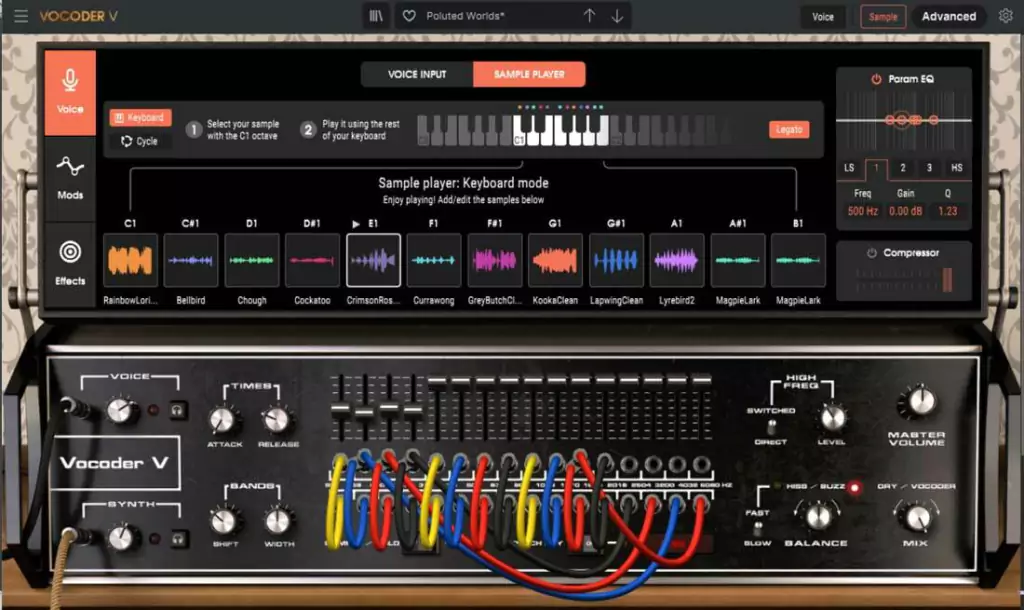Viewport: 1024px width, 610px height.
Task: Click the Synth input level knob
Action: coord(121,538)
